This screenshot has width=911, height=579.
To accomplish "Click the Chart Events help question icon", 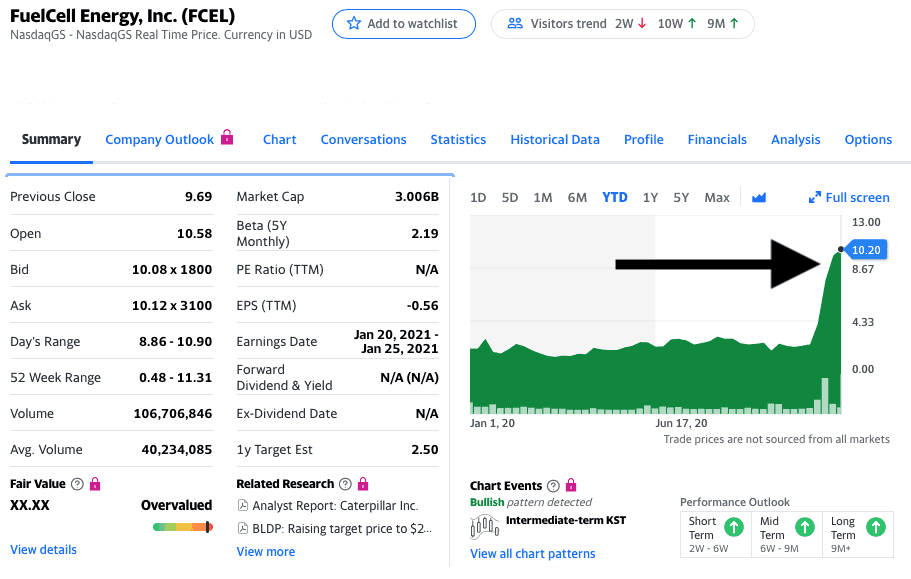I will (x=554, y=486).
